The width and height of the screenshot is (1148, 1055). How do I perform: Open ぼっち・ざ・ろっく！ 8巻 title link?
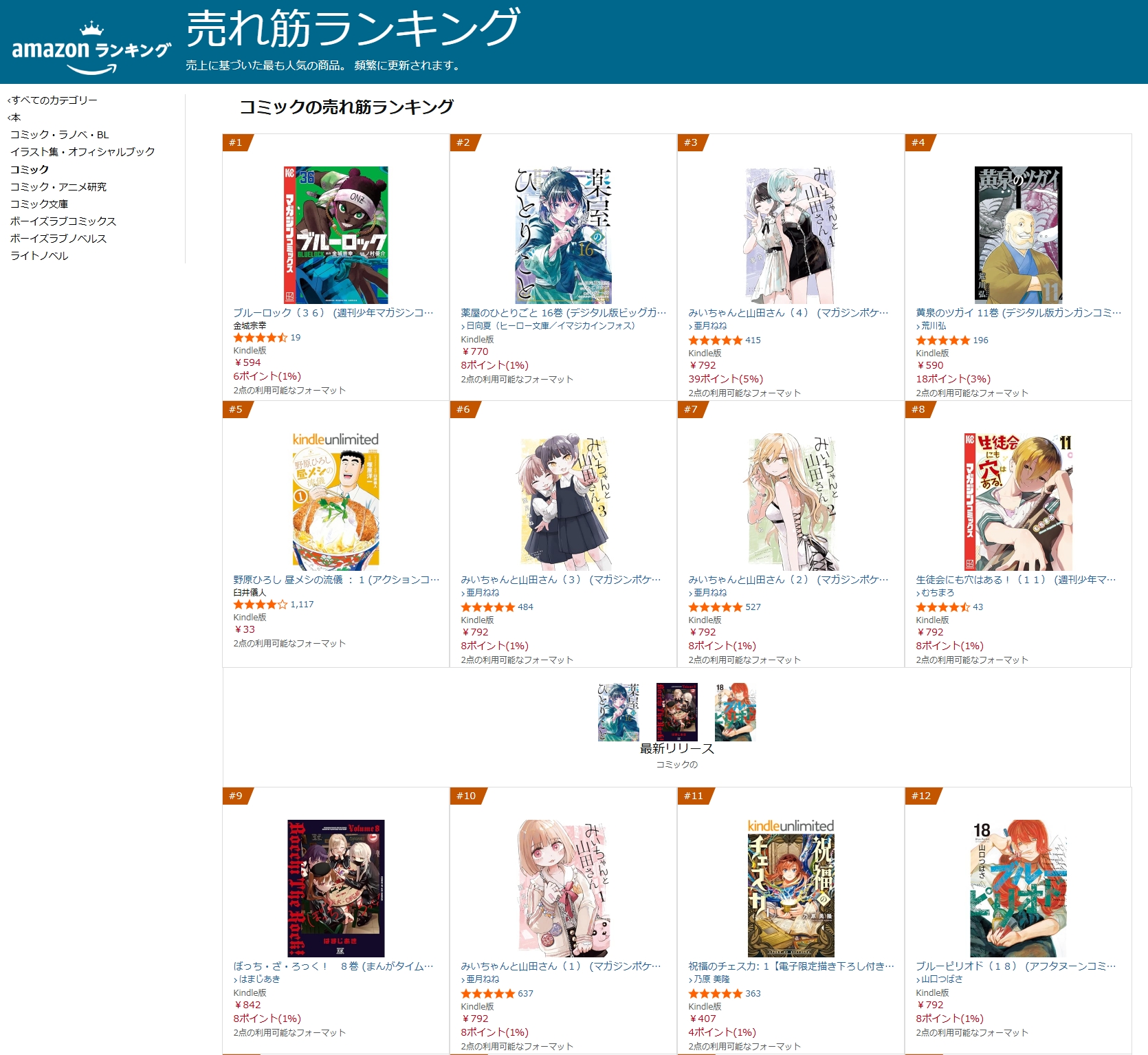333,966
